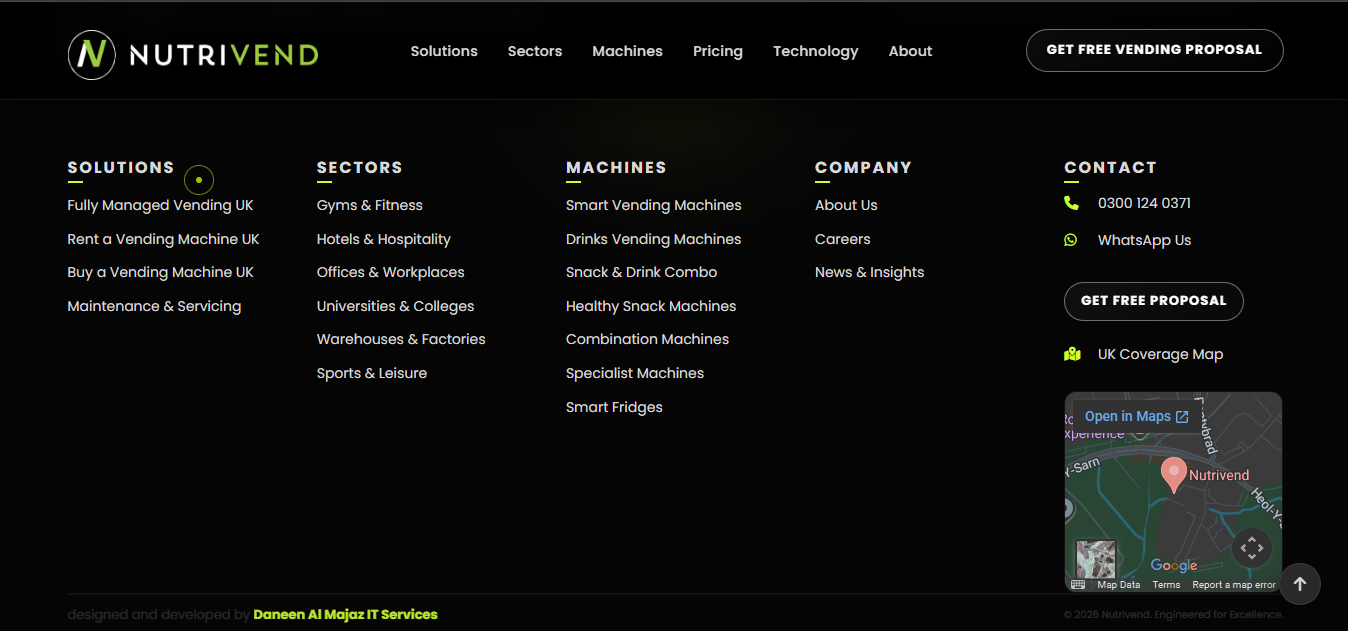Image resolution: width=1348 pixels, height=631 pixels.
Task: Open the Technology menu in header
Action: tap(815, 51)
